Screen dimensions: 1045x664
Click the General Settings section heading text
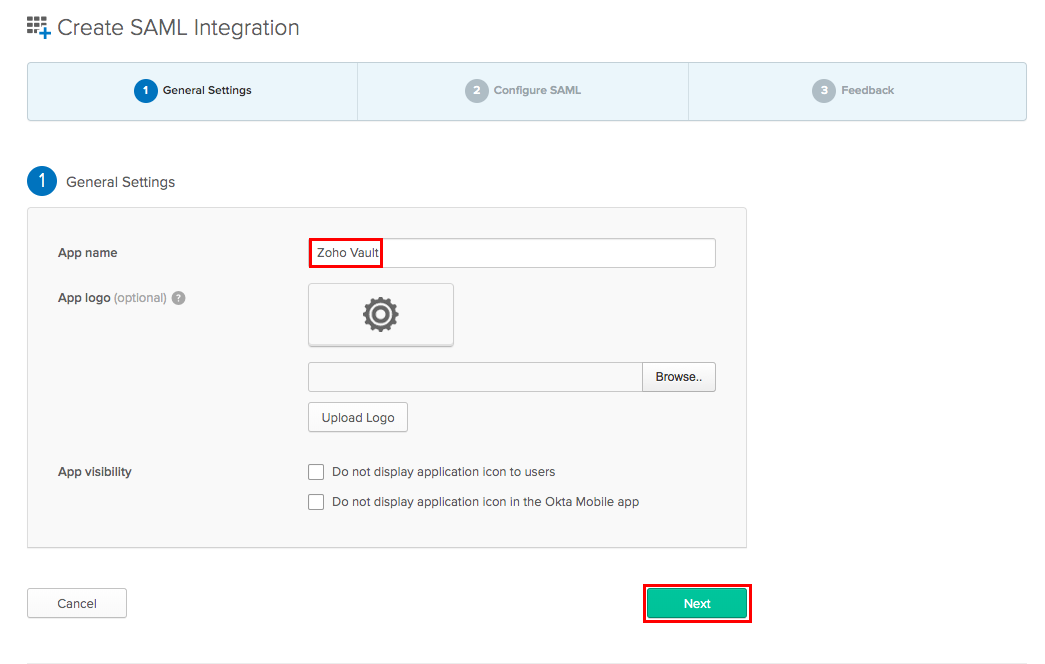[120, 182]
